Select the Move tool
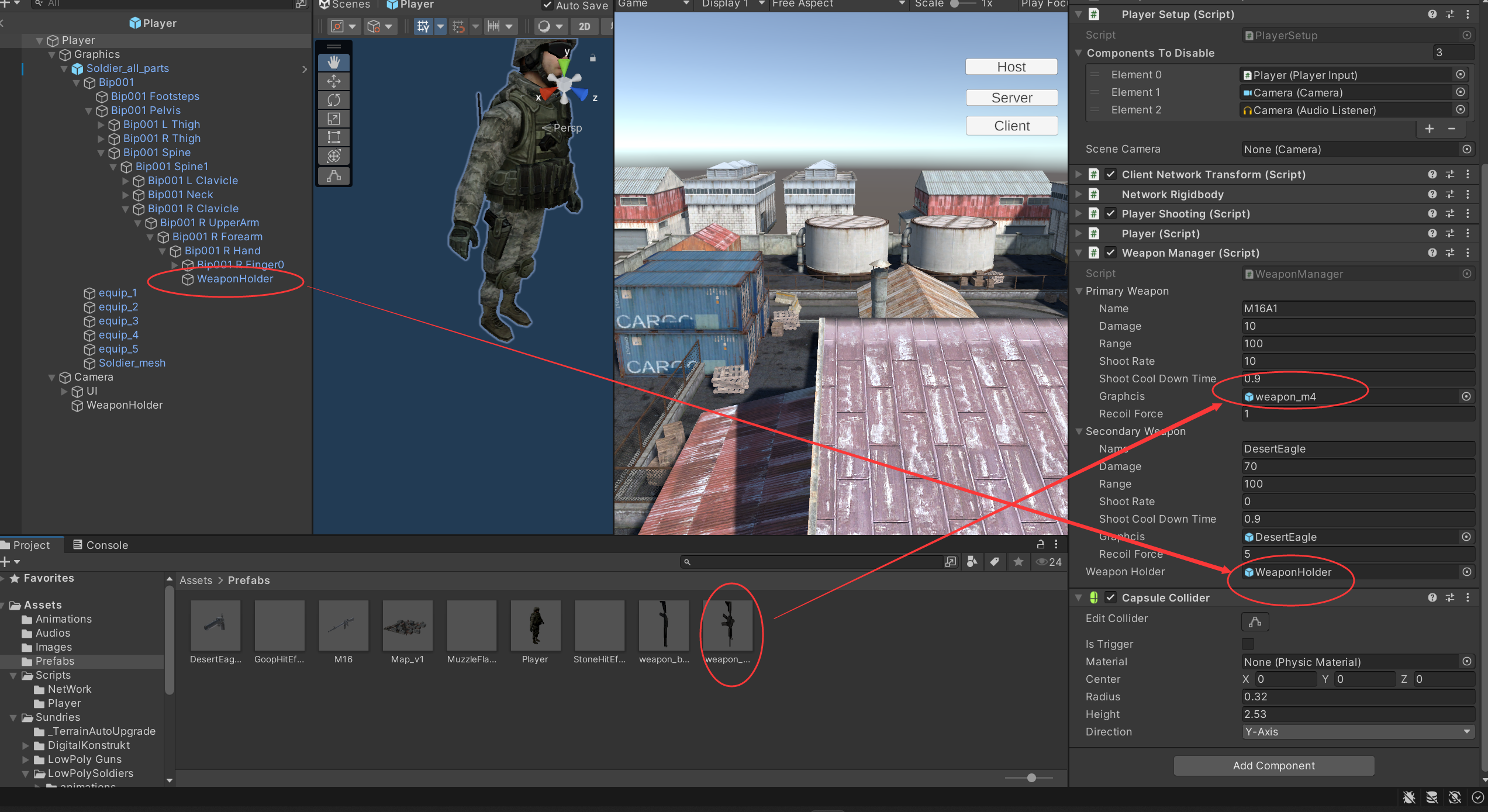 [334, 81]
